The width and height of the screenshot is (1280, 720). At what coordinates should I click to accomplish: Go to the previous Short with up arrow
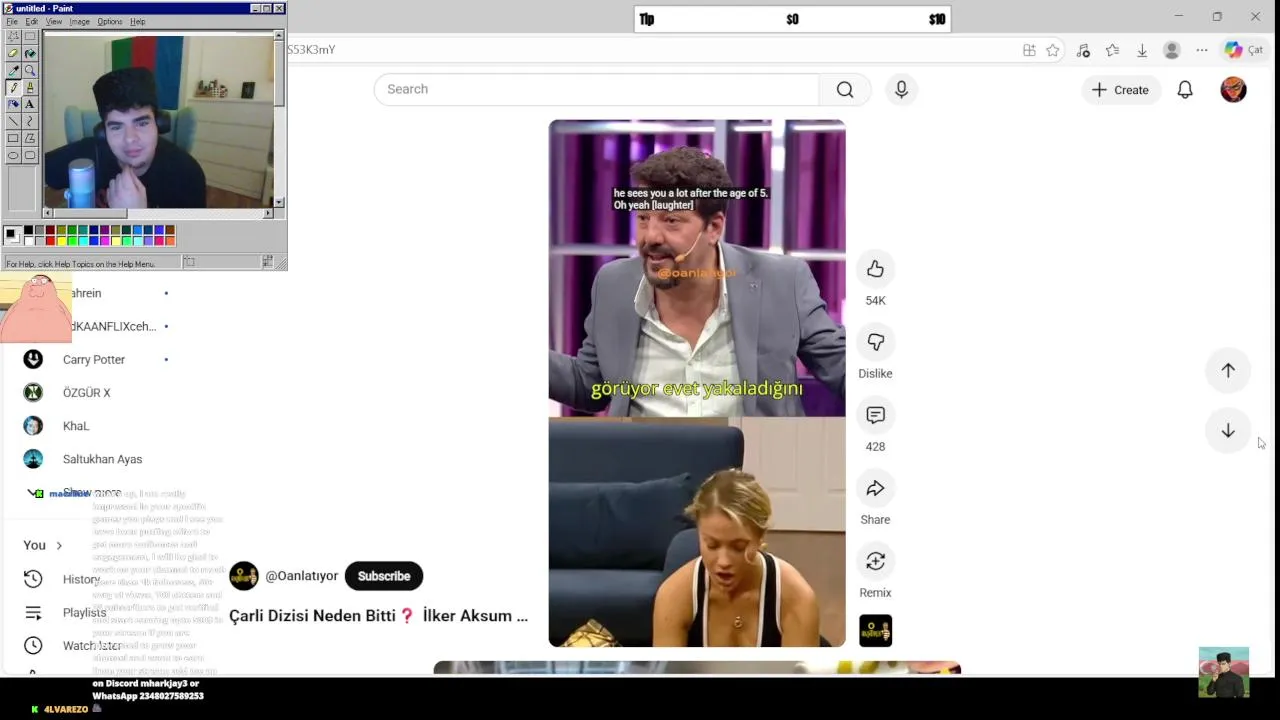point(1228,370)
